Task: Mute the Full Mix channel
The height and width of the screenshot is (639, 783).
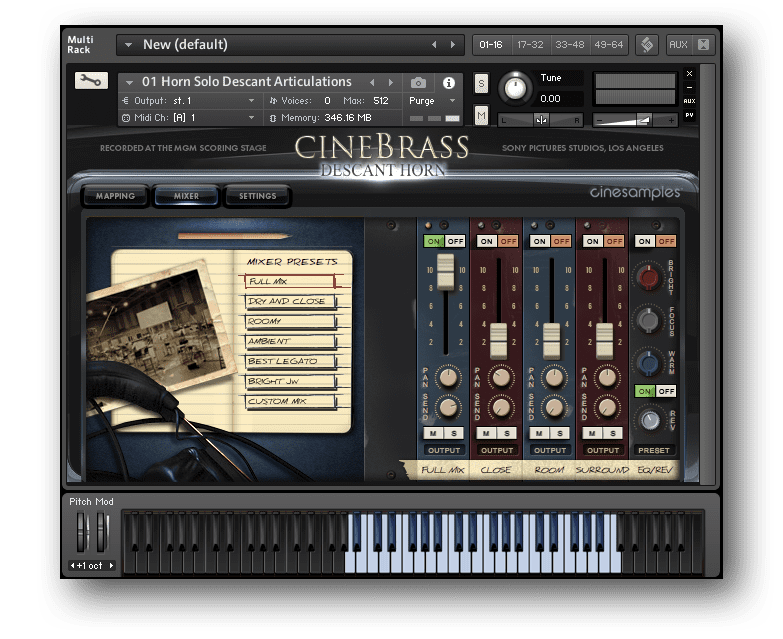Action: pyautogui.click(x=433, y=433)
